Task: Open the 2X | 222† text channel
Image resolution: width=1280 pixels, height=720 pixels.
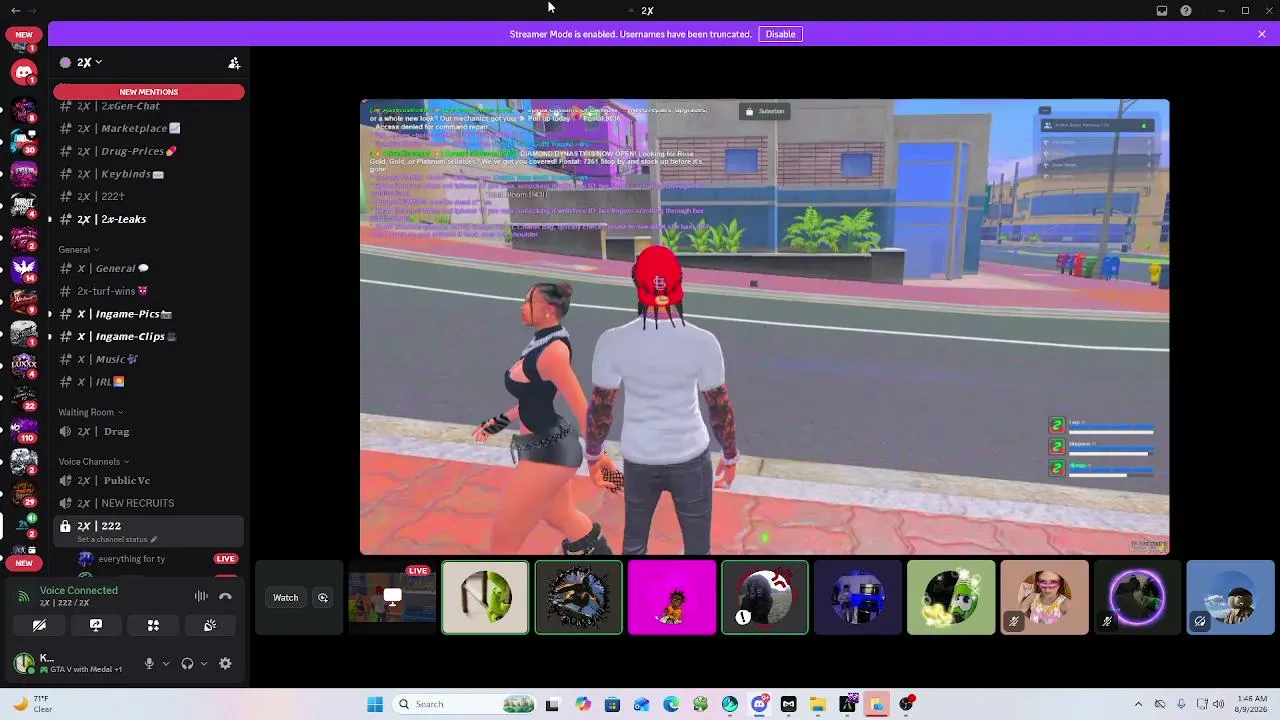Action: (148, 196)
